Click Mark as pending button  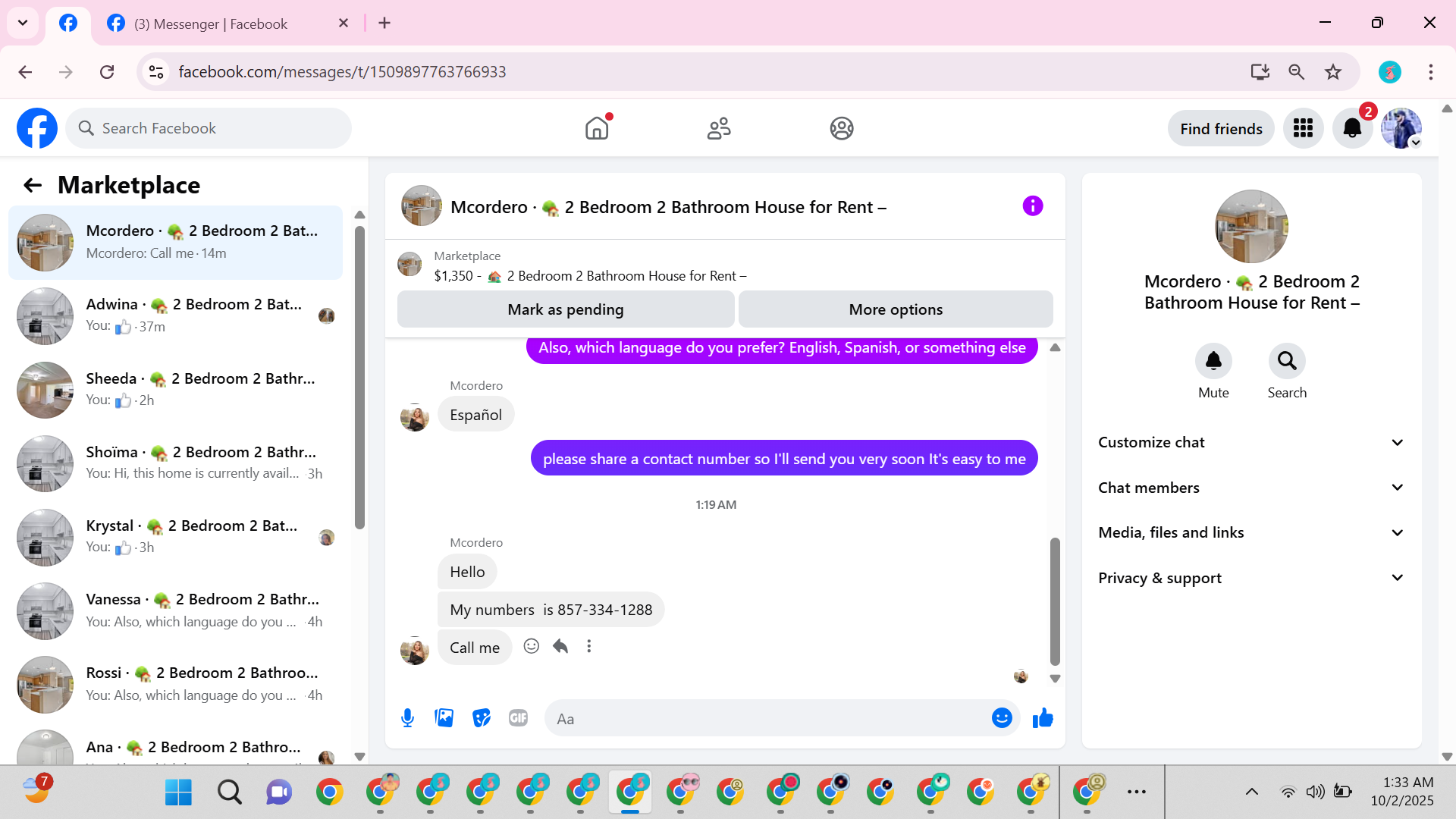pyautogui.click(x=566, y=309)
